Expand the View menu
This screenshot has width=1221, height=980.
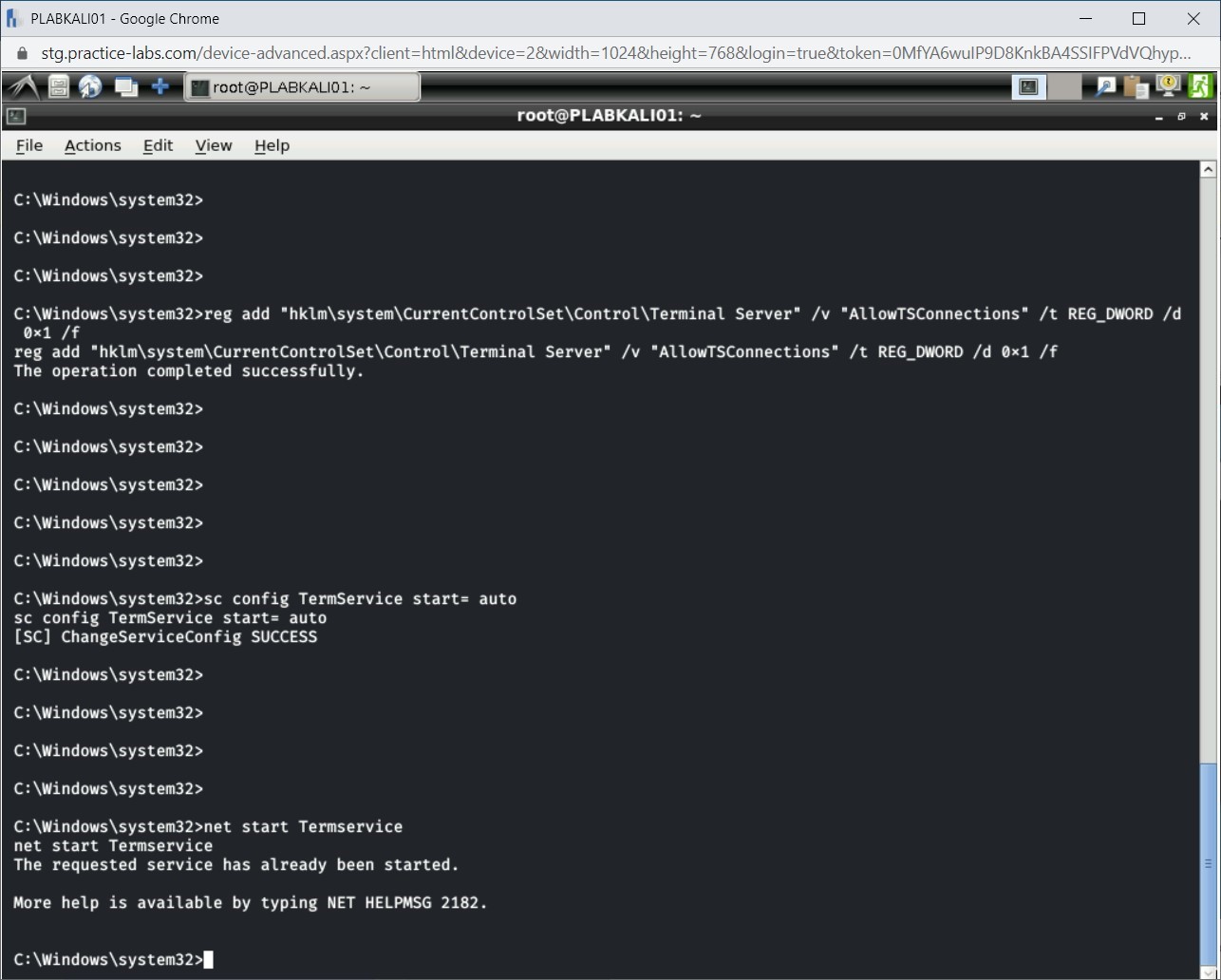(214, 145)
